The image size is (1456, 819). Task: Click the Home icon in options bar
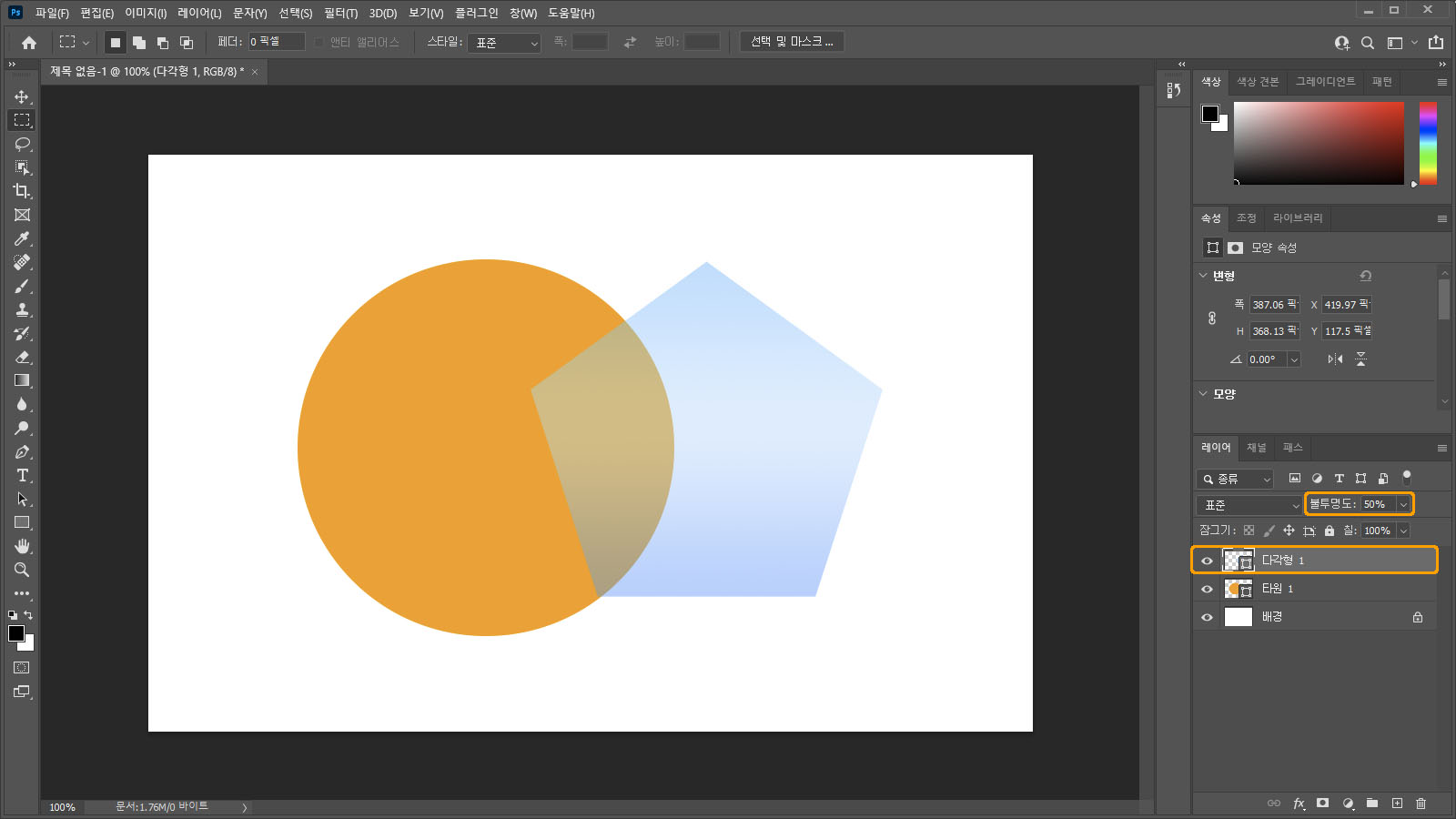click(29, 42)
